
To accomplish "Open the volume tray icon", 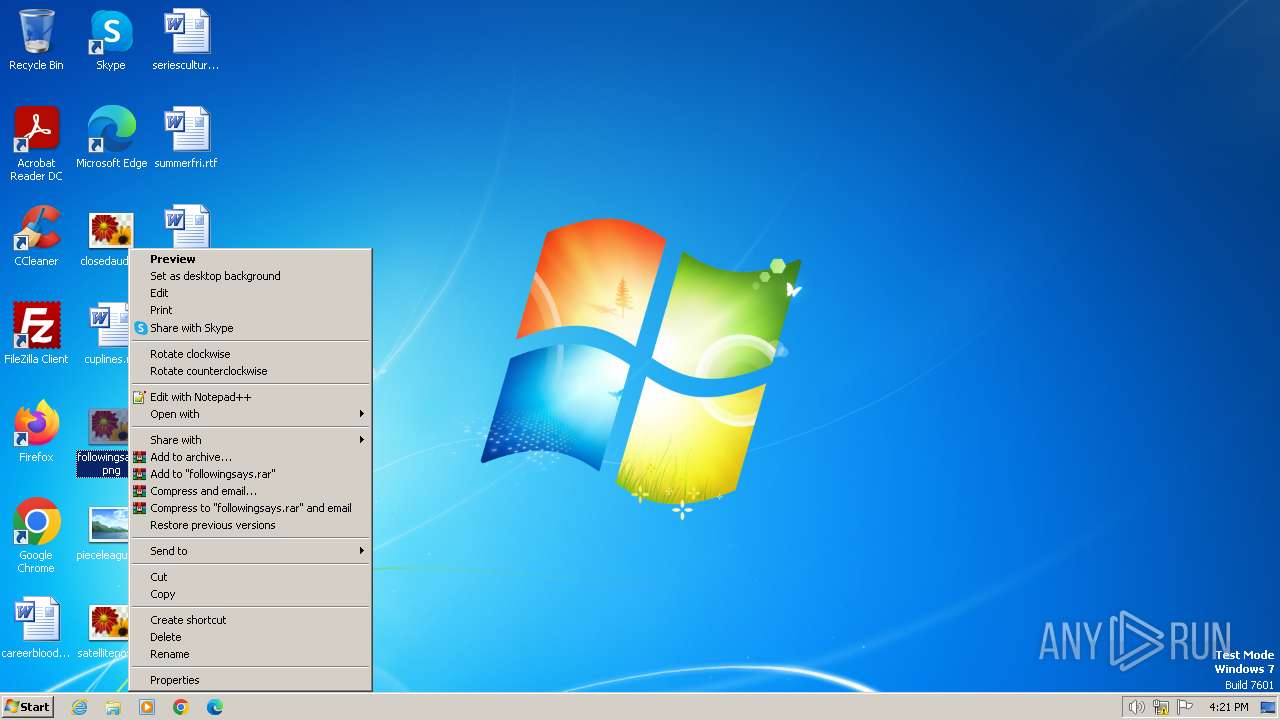I will [1136, 707].
